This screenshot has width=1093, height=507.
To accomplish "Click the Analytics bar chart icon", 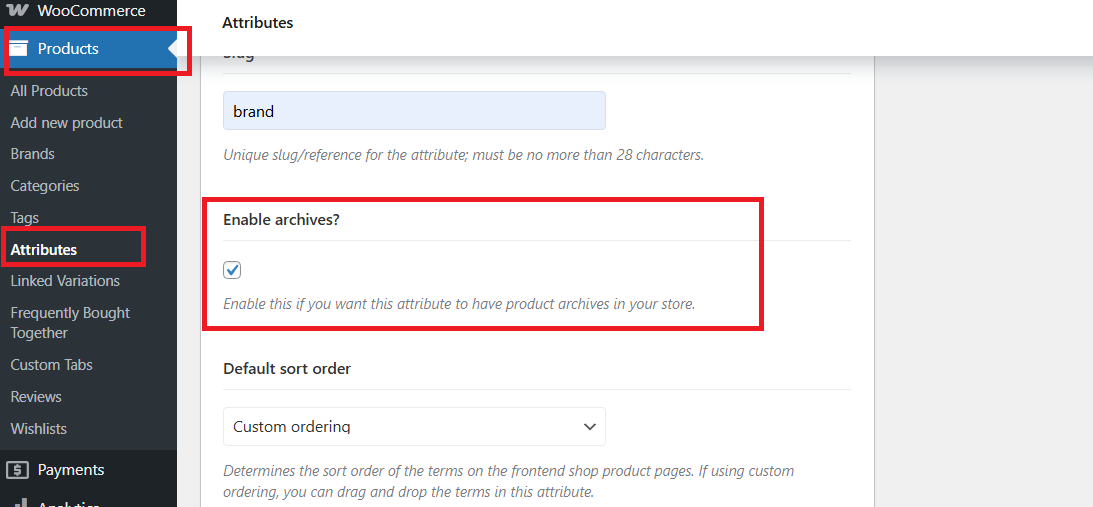I will pyautogui.click(x=21, y=502).
